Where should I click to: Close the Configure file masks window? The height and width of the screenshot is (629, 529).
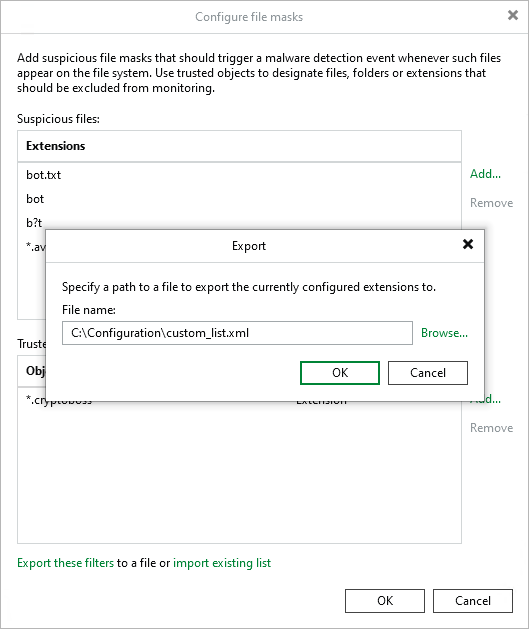pyautogui.click(x=513, y=15)
